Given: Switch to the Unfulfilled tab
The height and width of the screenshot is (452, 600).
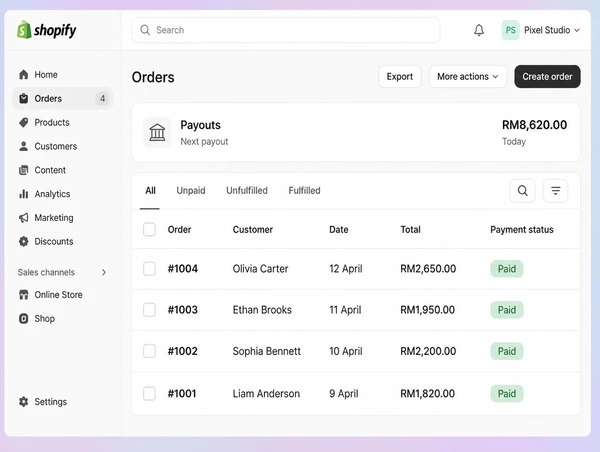Looking at the screenshot, I should click(247, 191).
